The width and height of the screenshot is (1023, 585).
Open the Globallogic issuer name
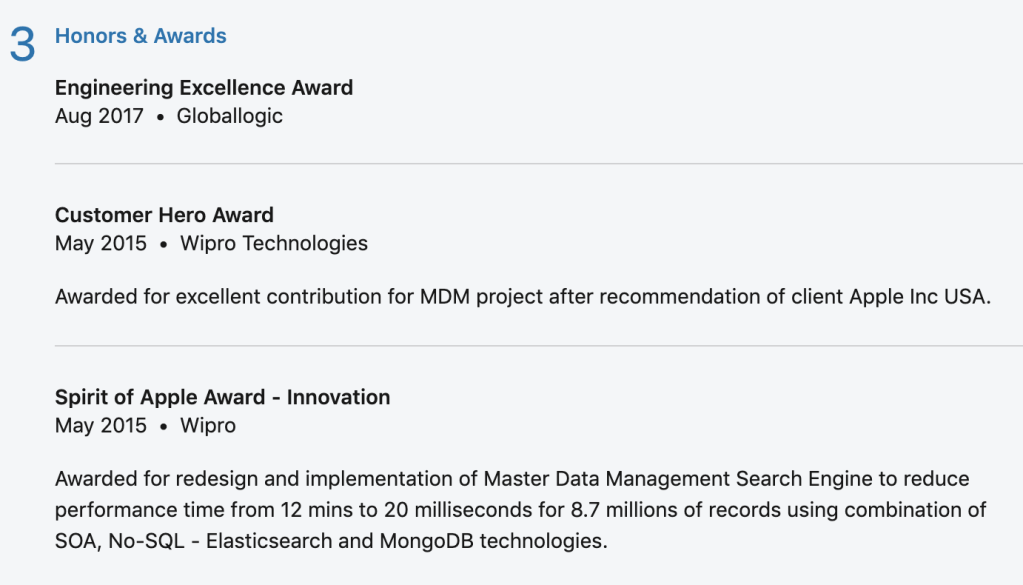click(x=229, y=116)
